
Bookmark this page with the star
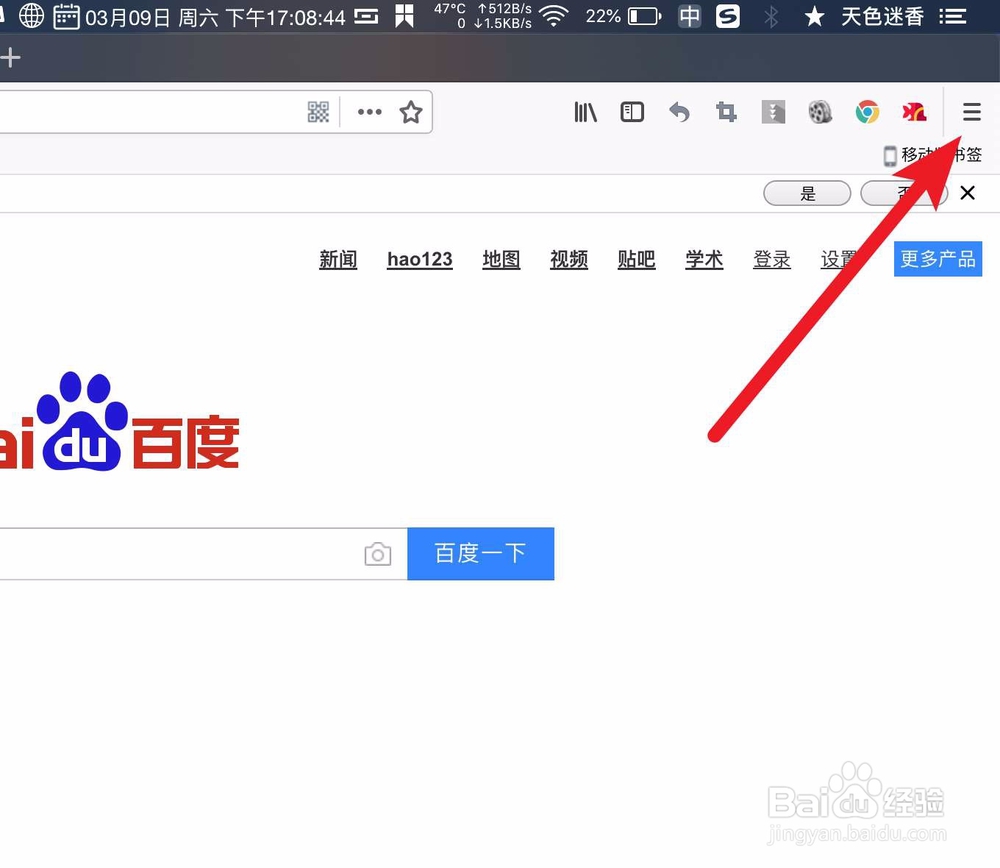[x=411, y=112]
